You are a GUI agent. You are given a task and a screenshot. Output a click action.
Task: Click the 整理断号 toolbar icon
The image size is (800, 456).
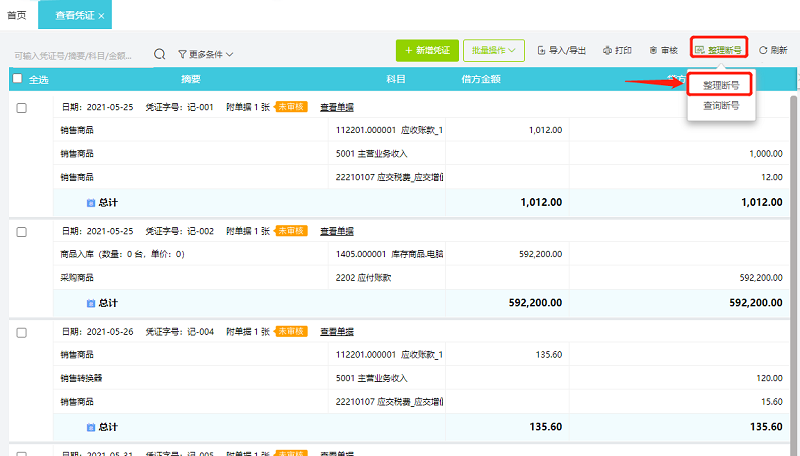pos(700,50)
